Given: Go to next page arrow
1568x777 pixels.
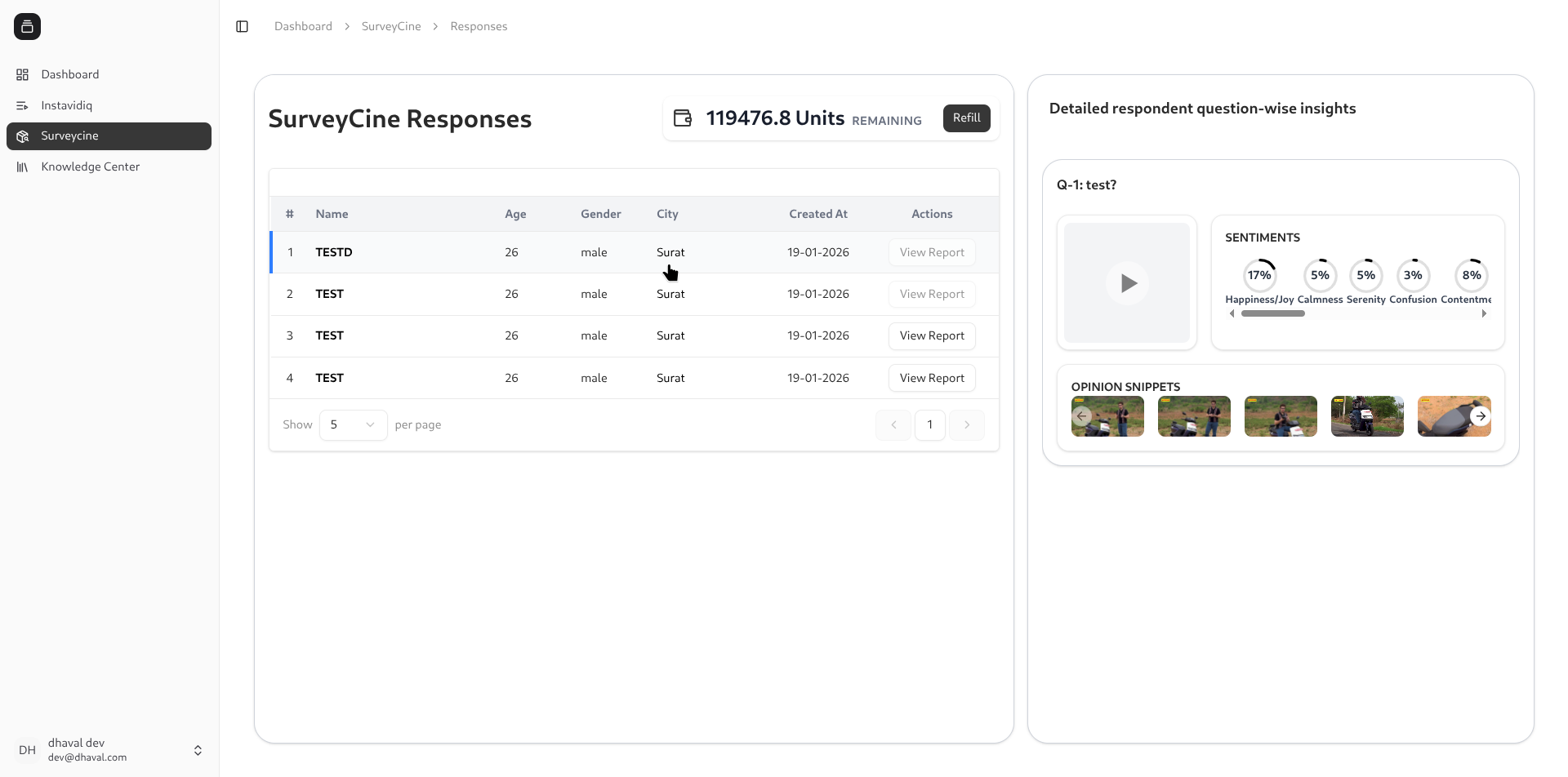Looking at the screenshot, I should [x=967, y=424].
